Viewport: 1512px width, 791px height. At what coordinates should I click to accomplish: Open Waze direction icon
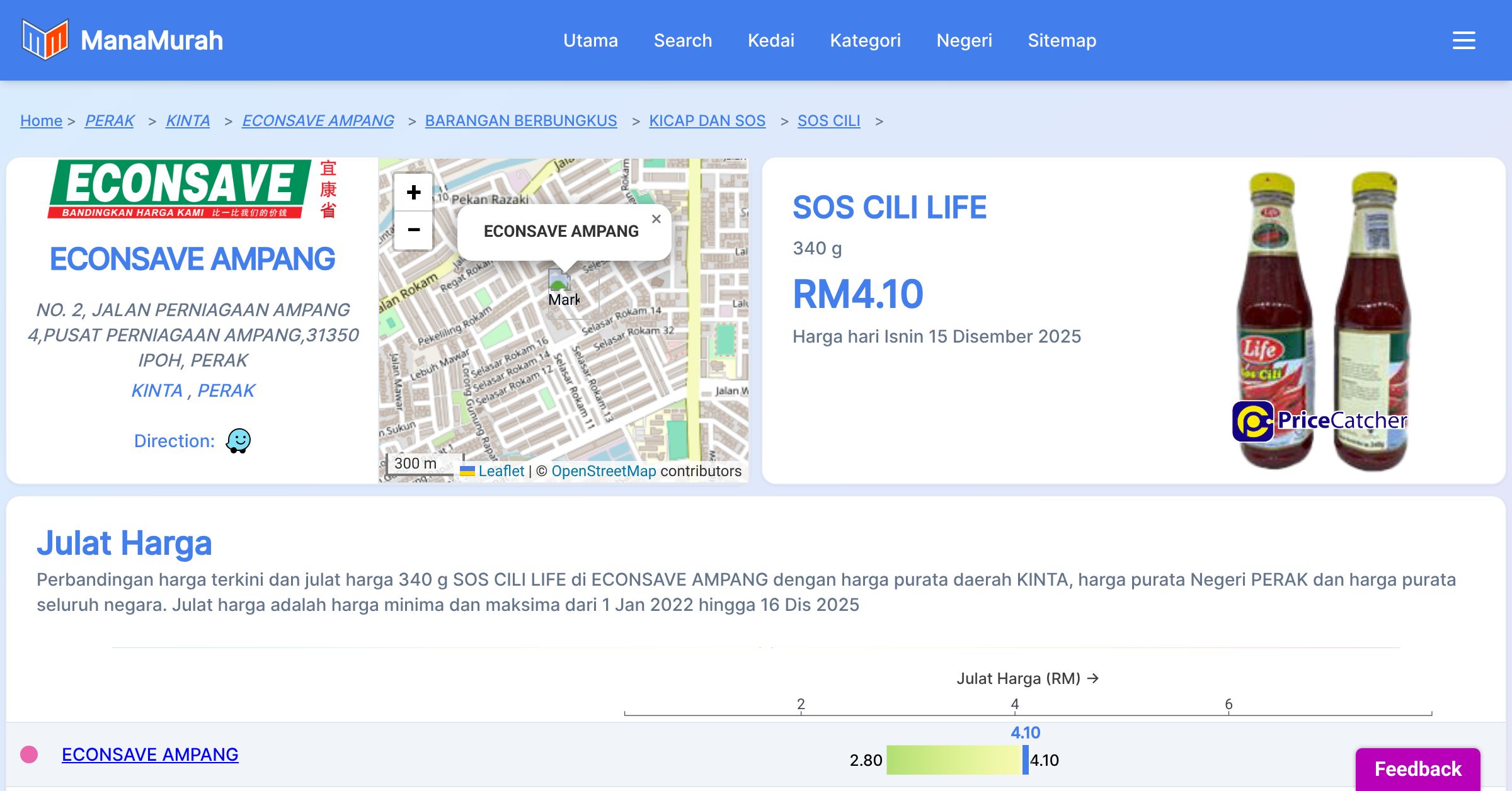[x=239, y=441]
